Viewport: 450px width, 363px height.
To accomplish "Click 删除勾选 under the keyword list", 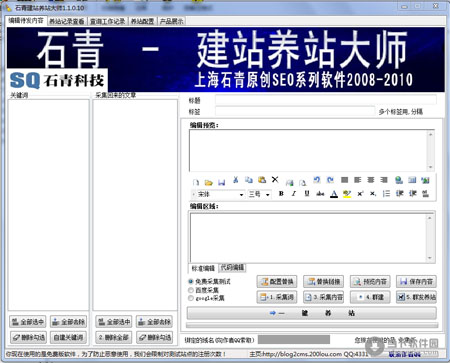I will coord(28,337).
